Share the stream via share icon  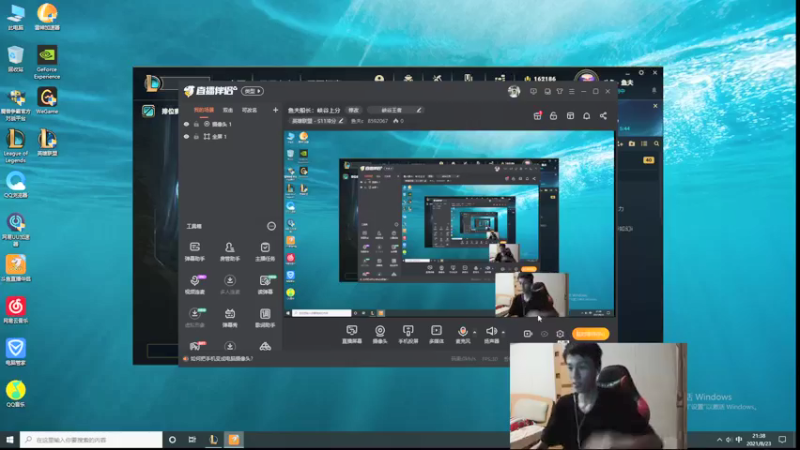click(x=603, y=116)
